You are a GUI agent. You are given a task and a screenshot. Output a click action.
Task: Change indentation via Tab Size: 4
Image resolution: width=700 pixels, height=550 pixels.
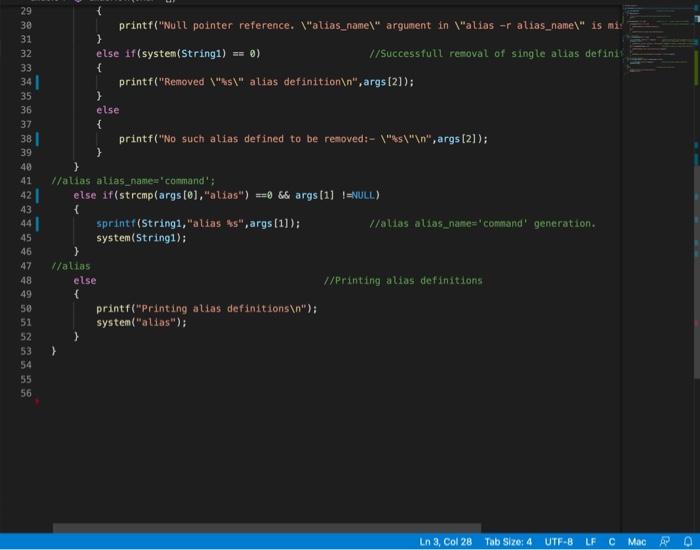(508, 542)
